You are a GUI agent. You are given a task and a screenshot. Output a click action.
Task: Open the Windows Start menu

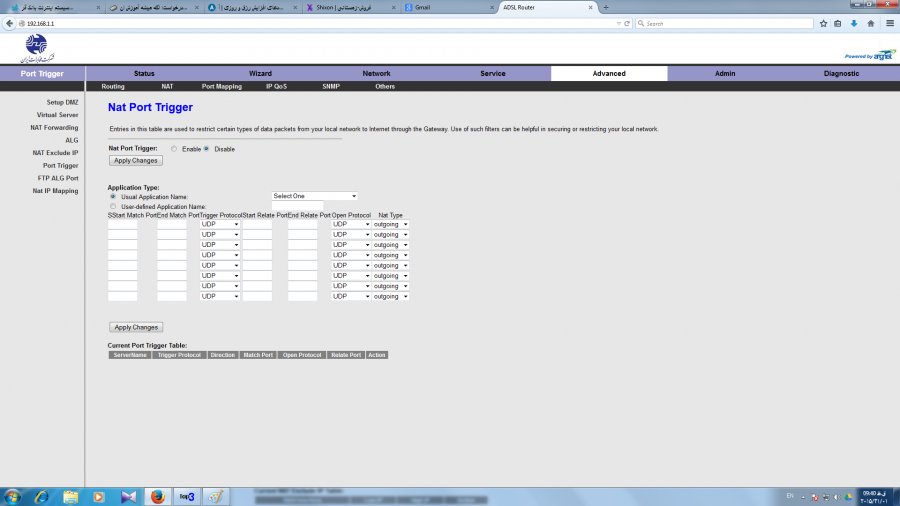(x=12, y=497)
